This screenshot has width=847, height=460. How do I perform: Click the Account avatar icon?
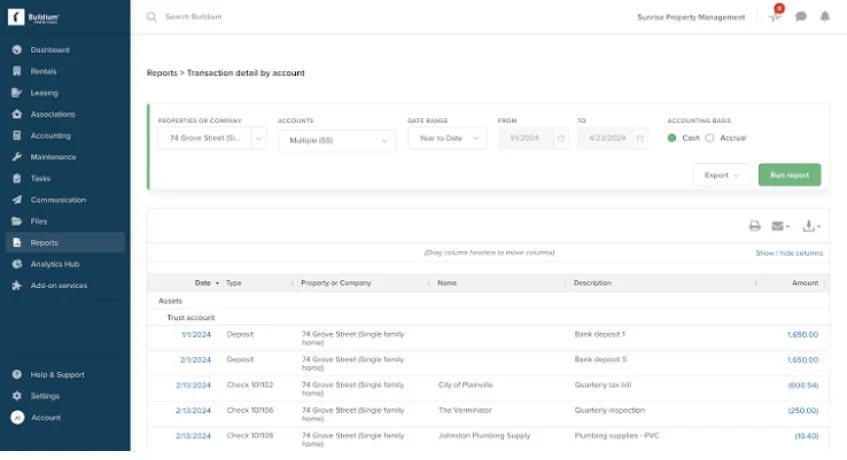coord(17,417)
